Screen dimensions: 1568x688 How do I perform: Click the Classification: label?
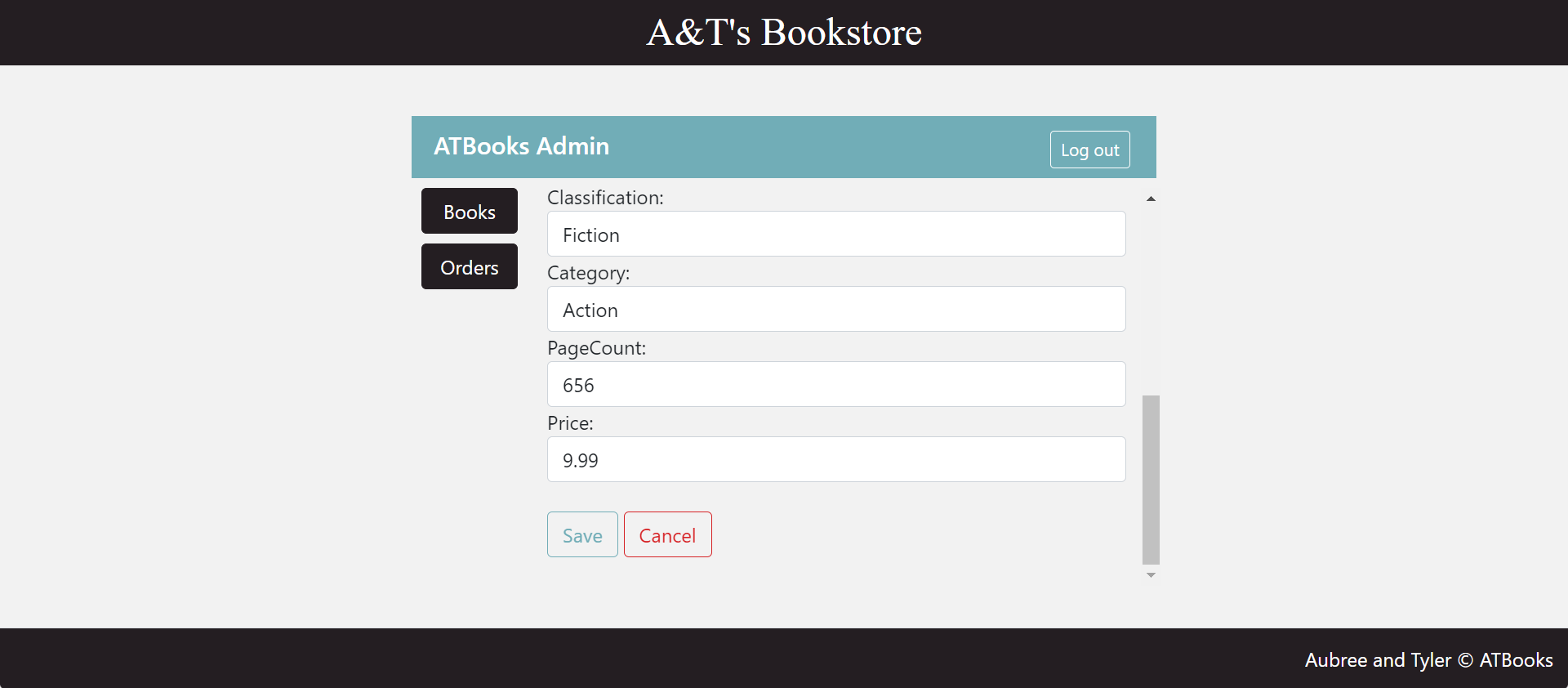pos(605,198)
